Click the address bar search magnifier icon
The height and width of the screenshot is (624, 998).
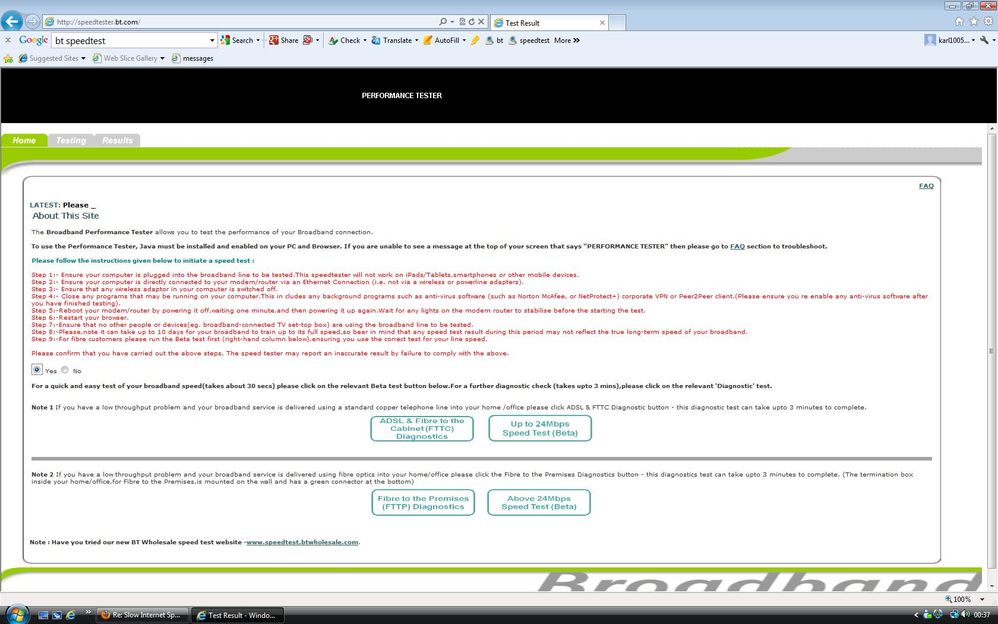pyautogui.click(x=443, y=22)
